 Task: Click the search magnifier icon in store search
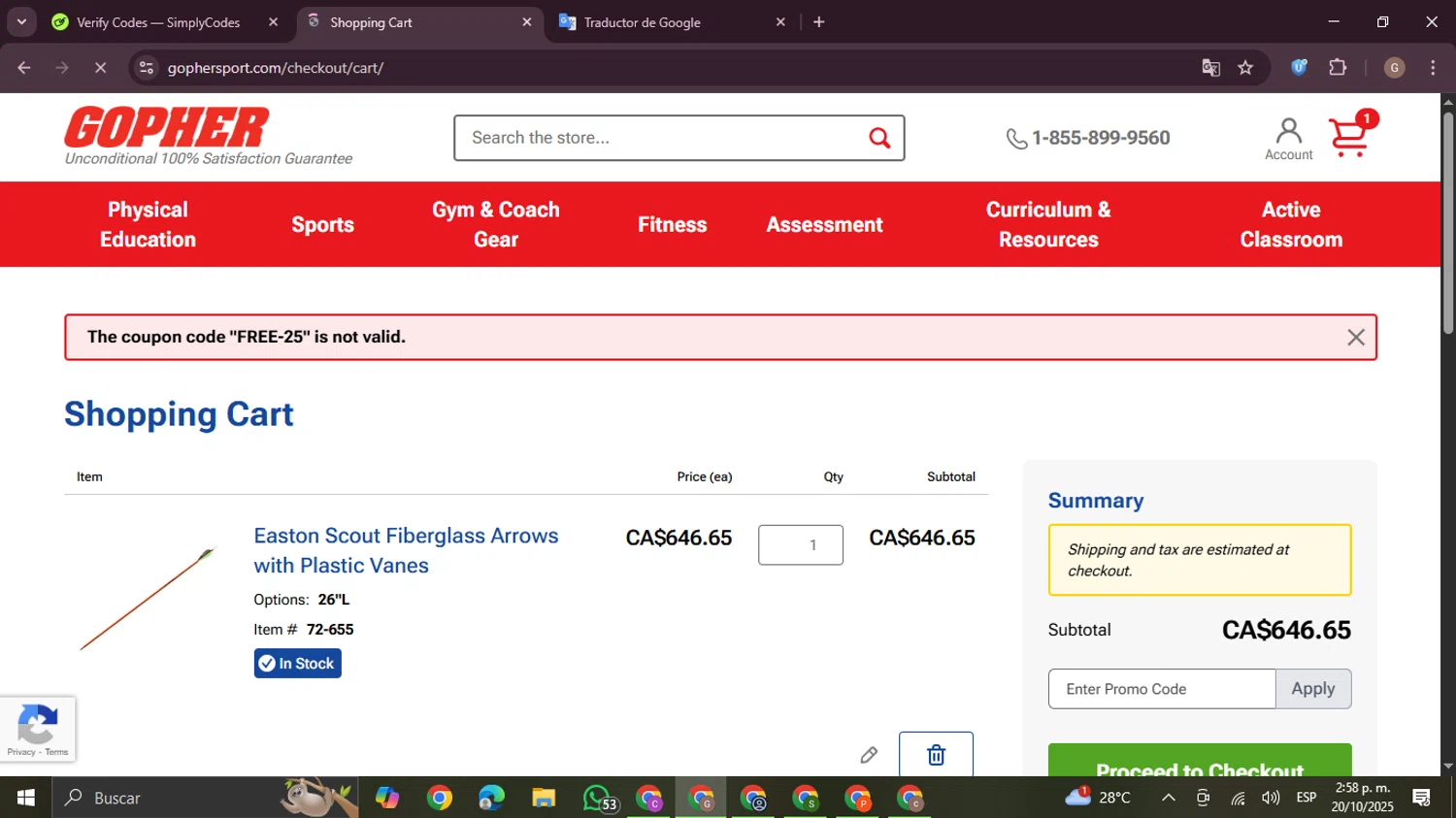879,138
